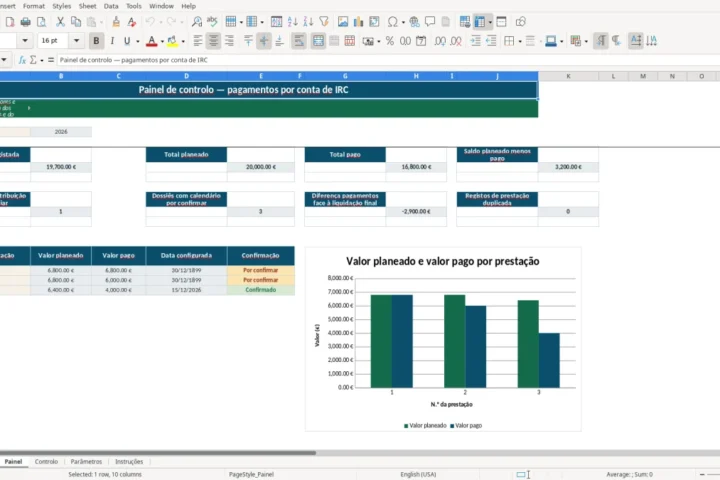Apply the red font color swatch
Image resolution: width=720 pixels, height=480 pixels.
(x=152, y=41)
